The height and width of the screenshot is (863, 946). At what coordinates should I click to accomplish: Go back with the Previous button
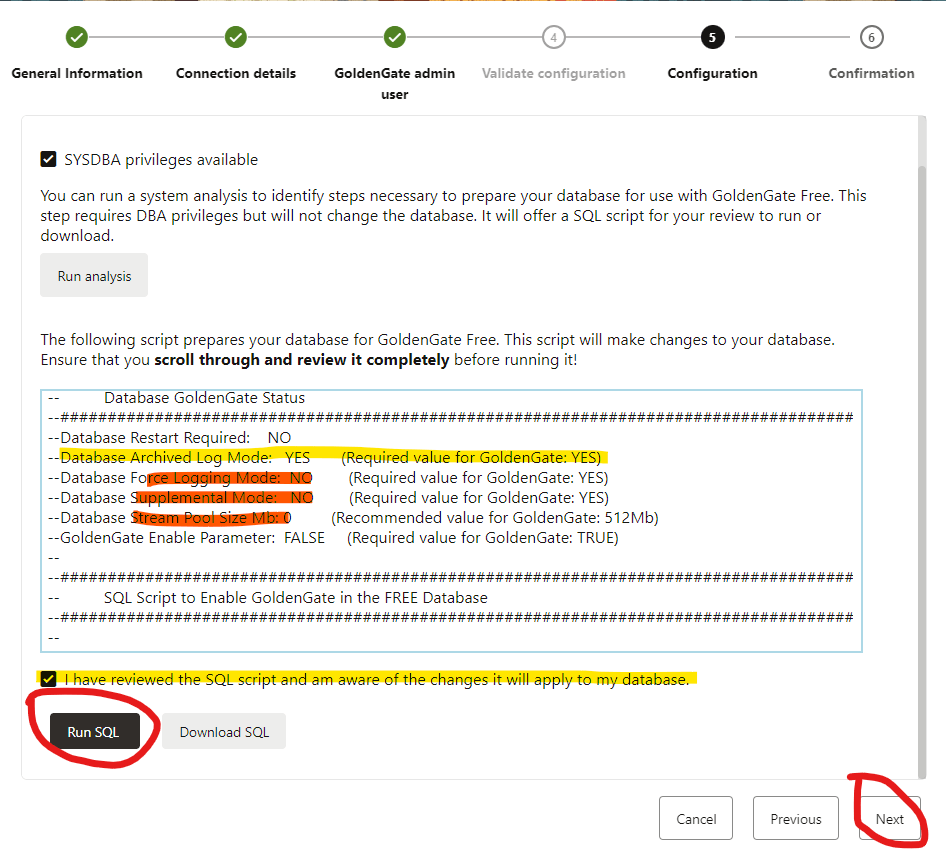click(796, 819)
